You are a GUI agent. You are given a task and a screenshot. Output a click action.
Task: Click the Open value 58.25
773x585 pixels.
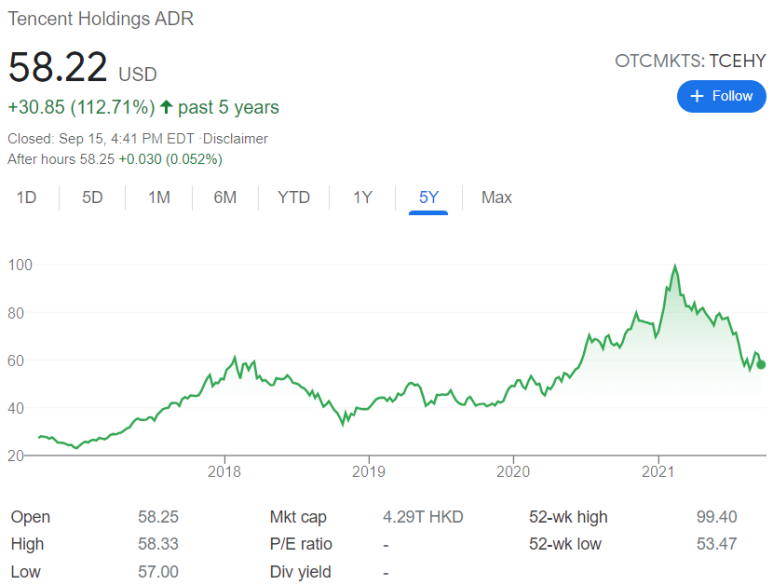(x=158, y=517)
